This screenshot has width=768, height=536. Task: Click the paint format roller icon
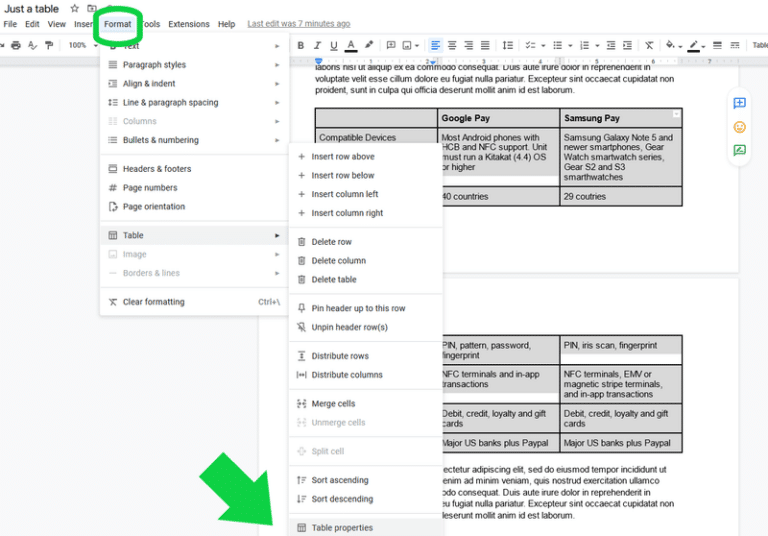pos(49,46)
